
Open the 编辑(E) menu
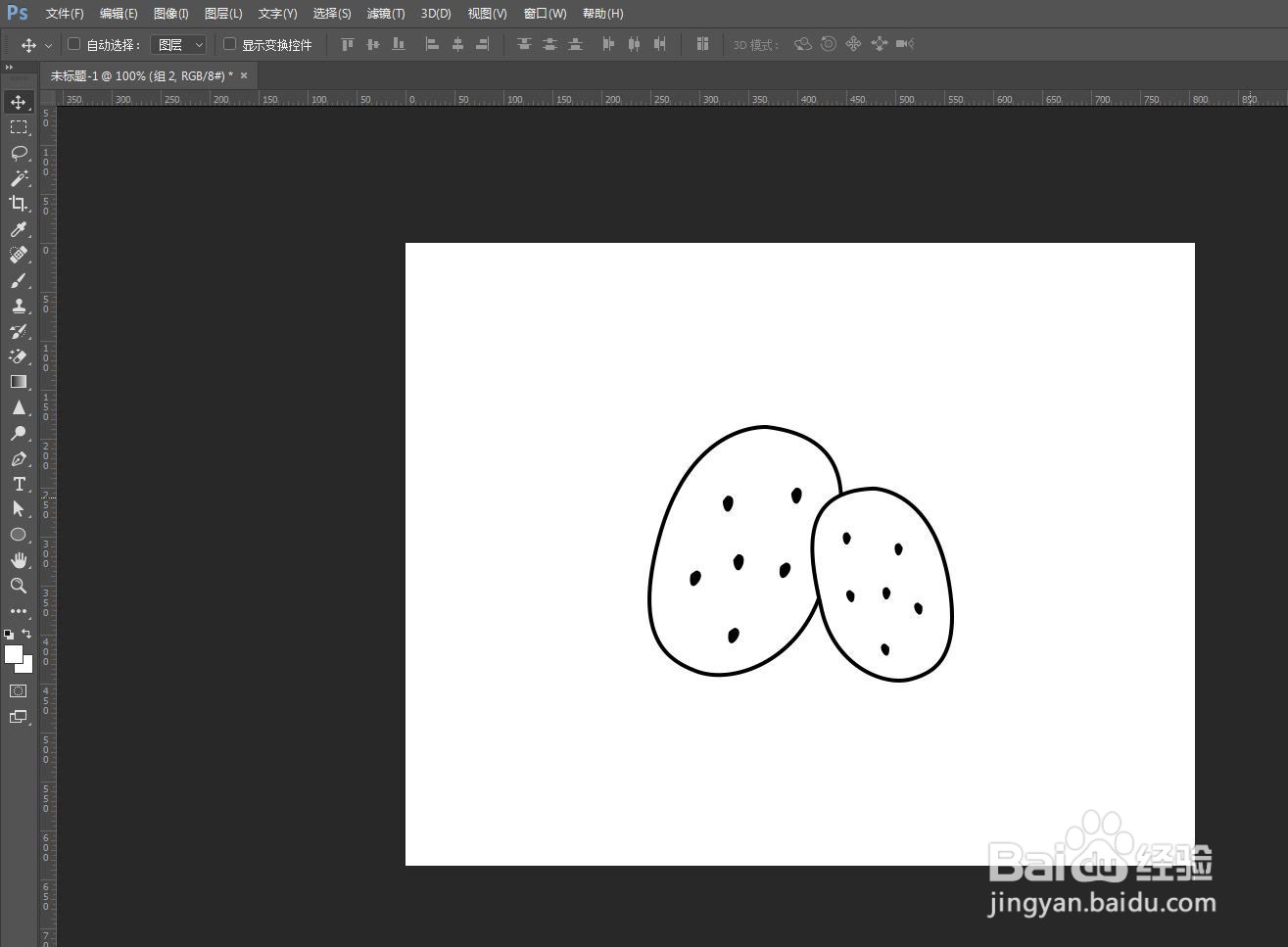pyautogui.click(x=119, y=14)
